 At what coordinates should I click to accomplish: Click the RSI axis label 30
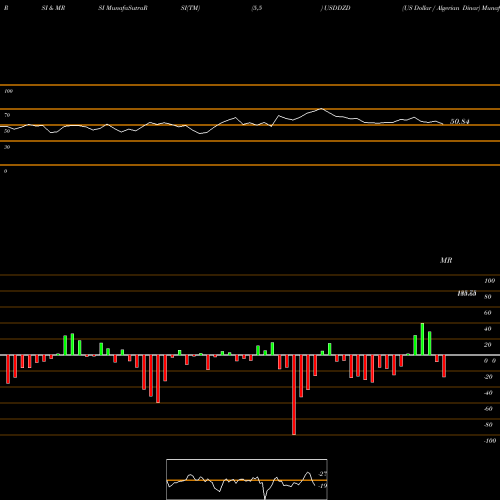pos(7,147)
